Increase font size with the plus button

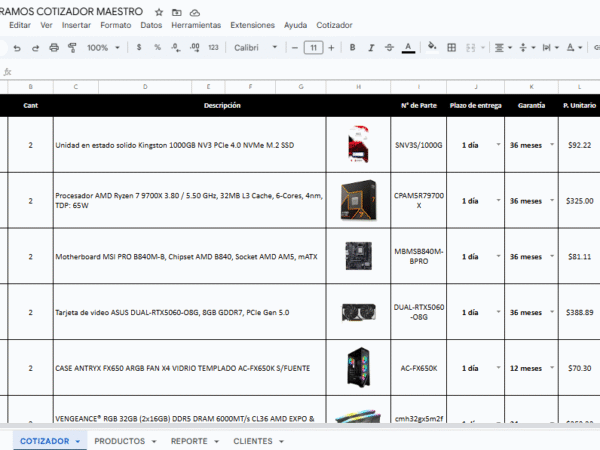click(332, 47)
